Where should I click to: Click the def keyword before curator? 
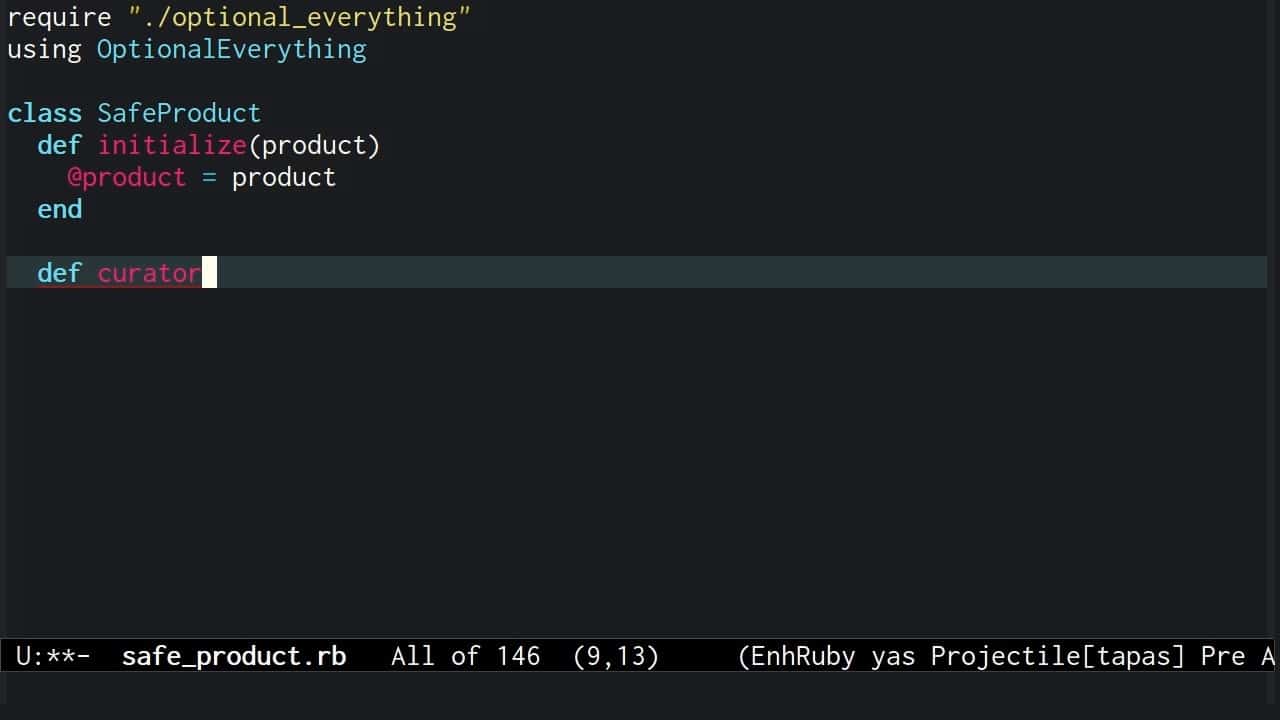59,273
